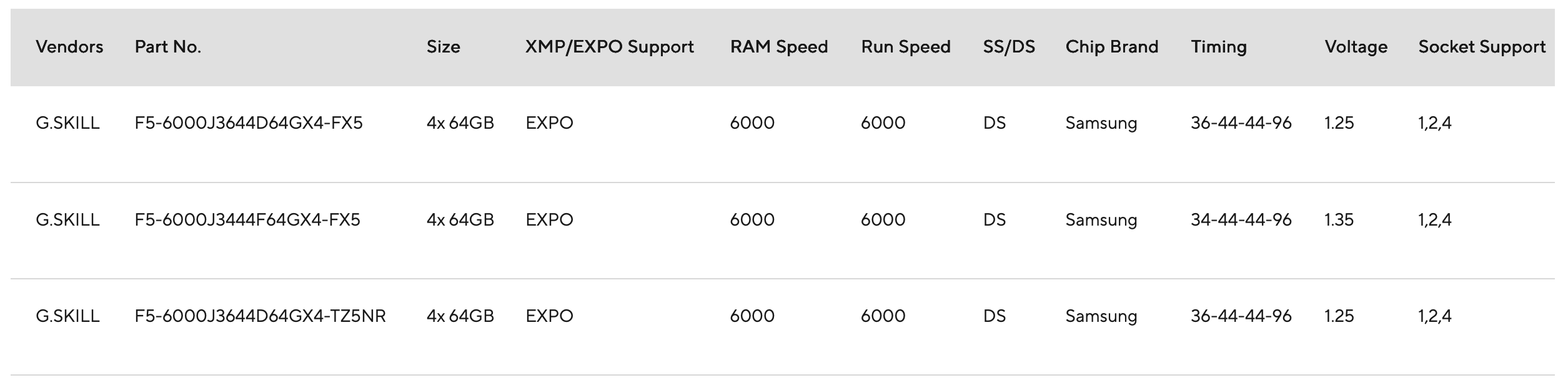
Task: Click the 34-44-44-96 timing value
Action: click(1241, 220)
